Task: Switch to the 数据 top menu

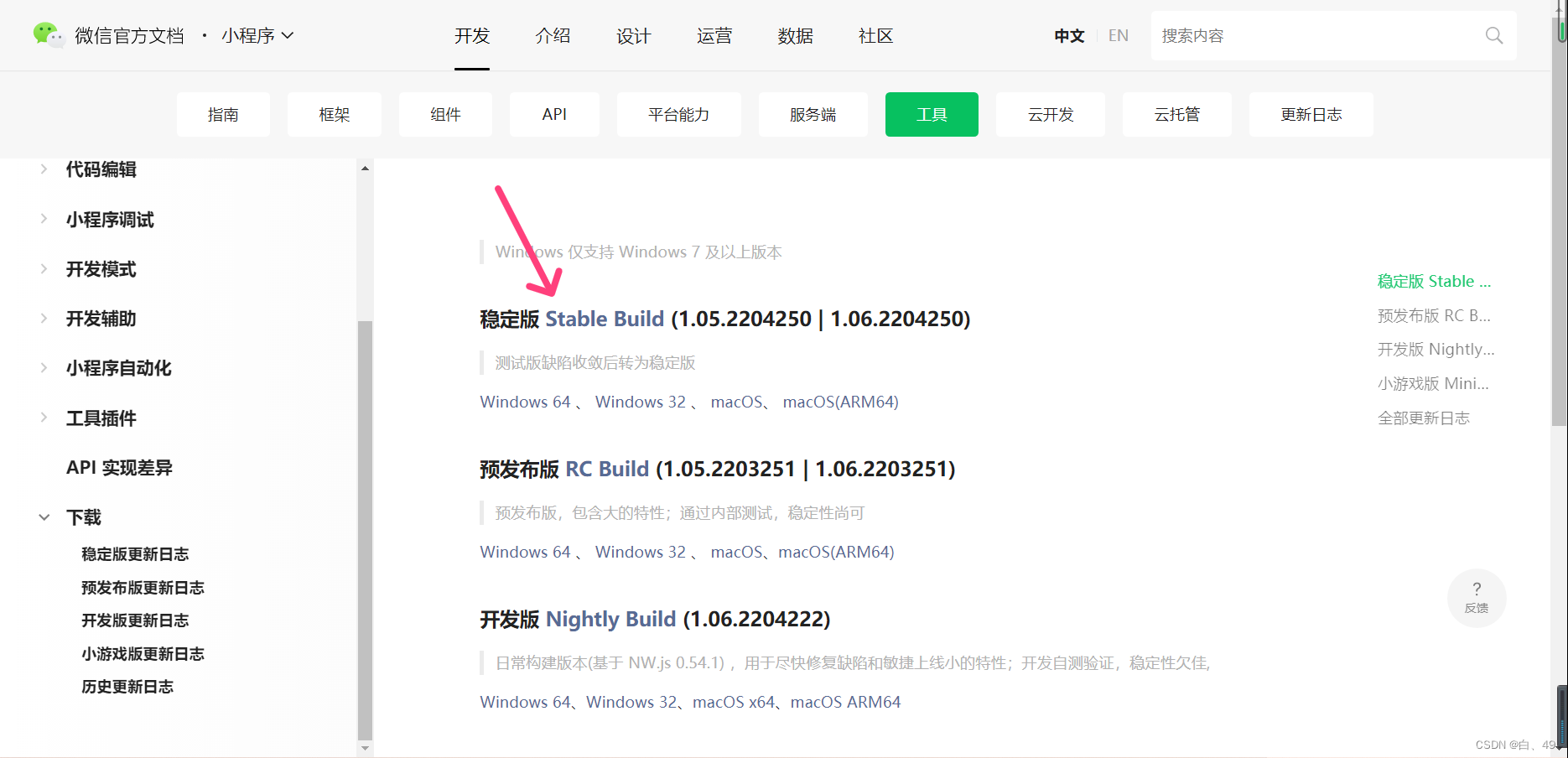Action: tap(795, 36)
